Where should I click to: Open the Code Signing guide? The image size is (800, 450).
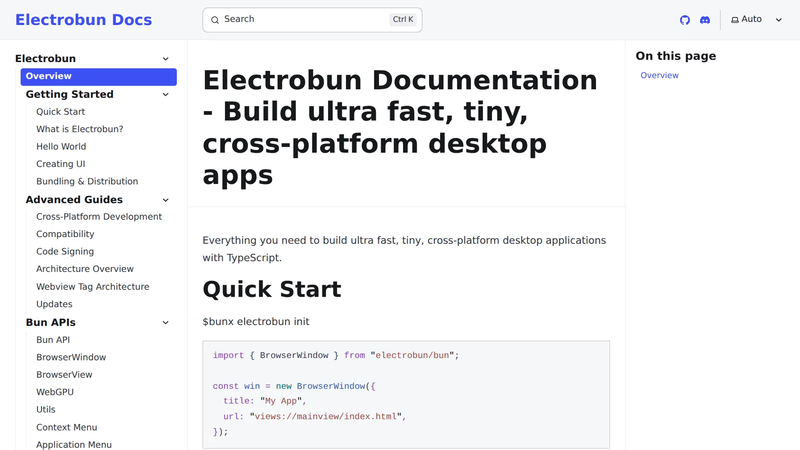[x=65, y=251]
